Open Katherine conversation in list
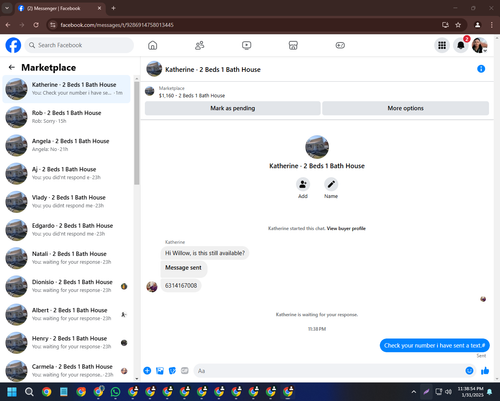This screenshot has width=500, height=401. [x=66, y=89]
